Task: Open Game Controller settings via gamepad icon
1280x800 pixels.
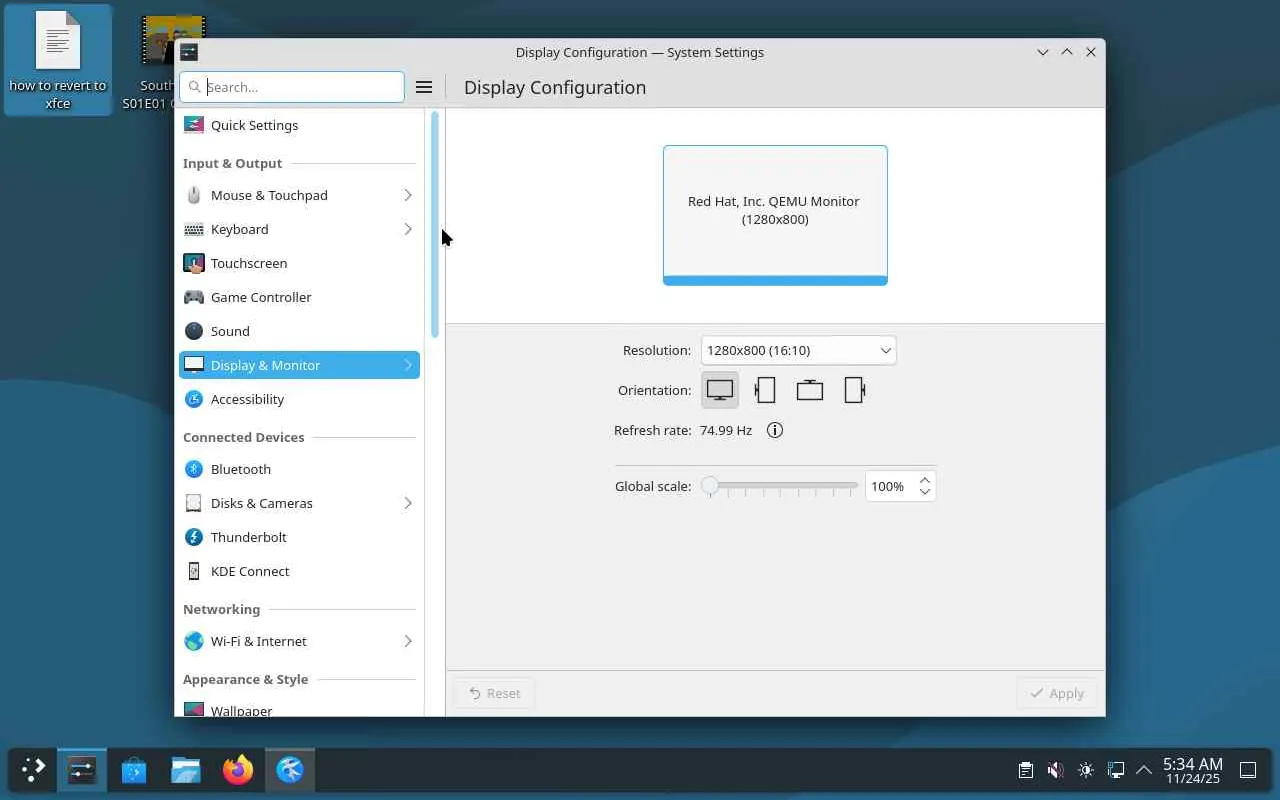Action: click(x=194, y=297)
